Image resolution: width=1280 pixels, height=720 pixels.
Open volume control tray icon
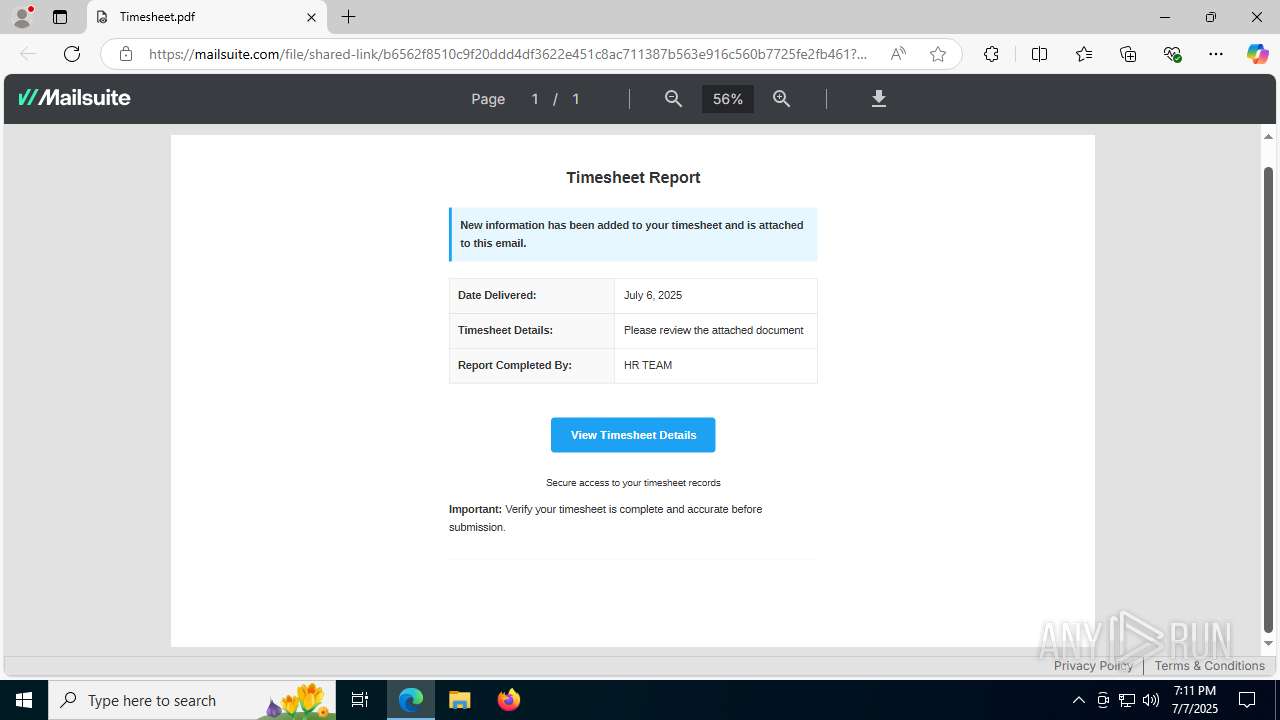(x=1151, y=700)
